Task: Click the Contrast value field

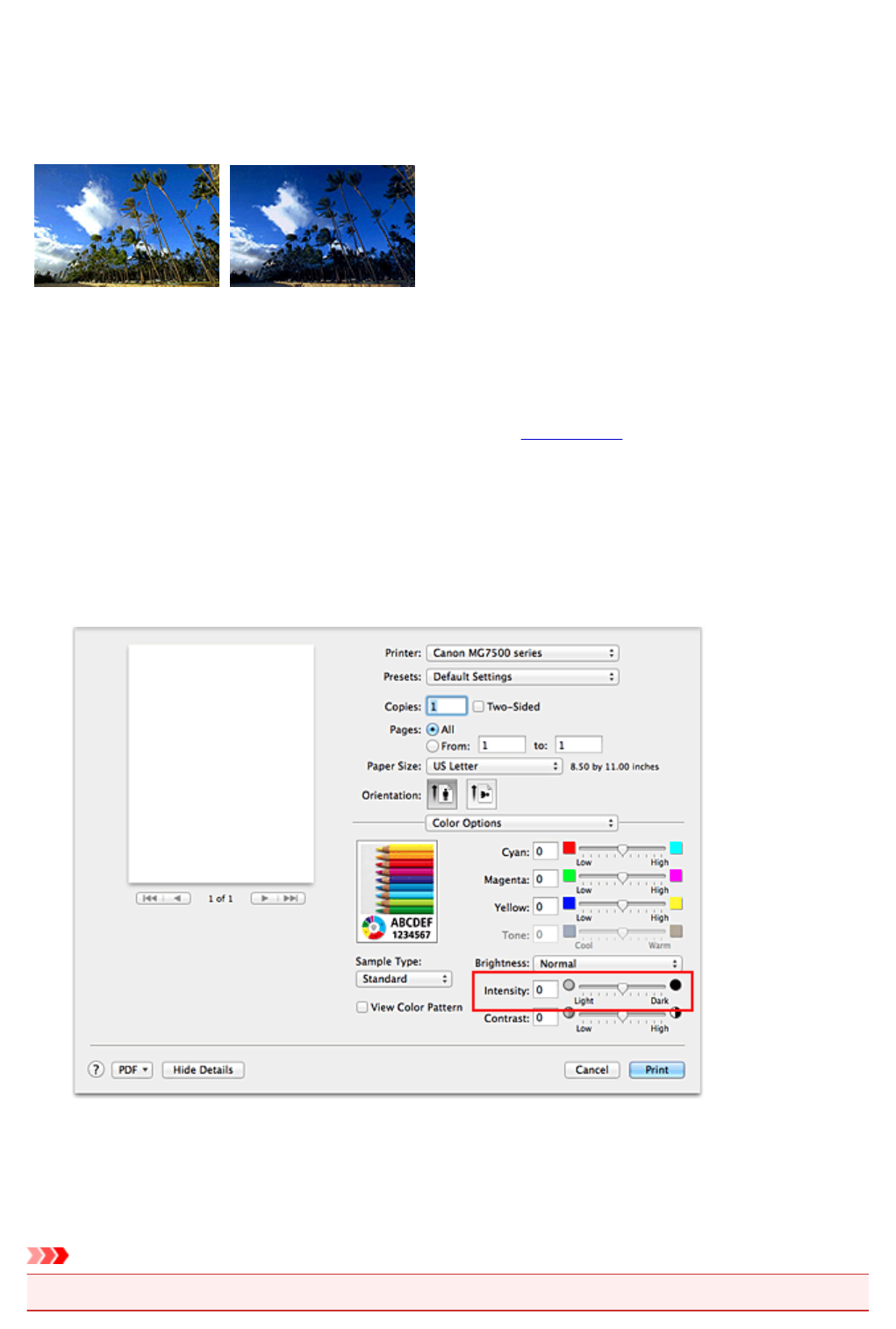Action: (545, 1018)
